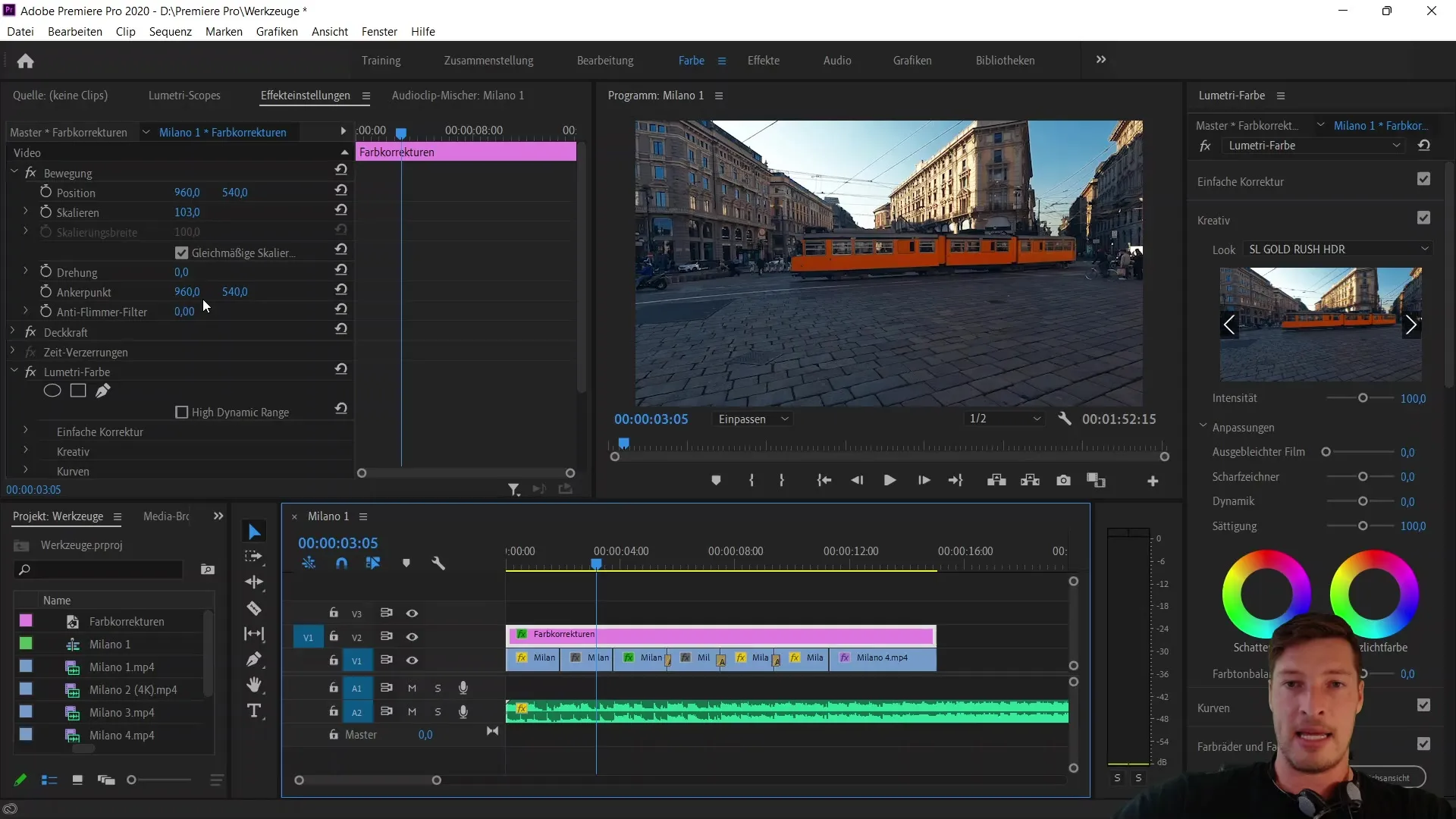
Task: Toggle timeline snap magnet icon
Action: (x=341, y=563)
